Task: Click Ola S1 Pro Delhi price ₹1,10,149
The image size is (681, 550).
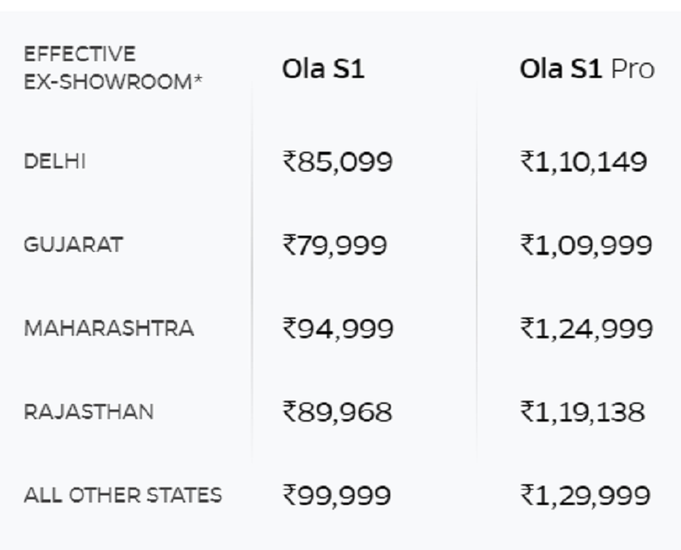Action: [584, 161]
